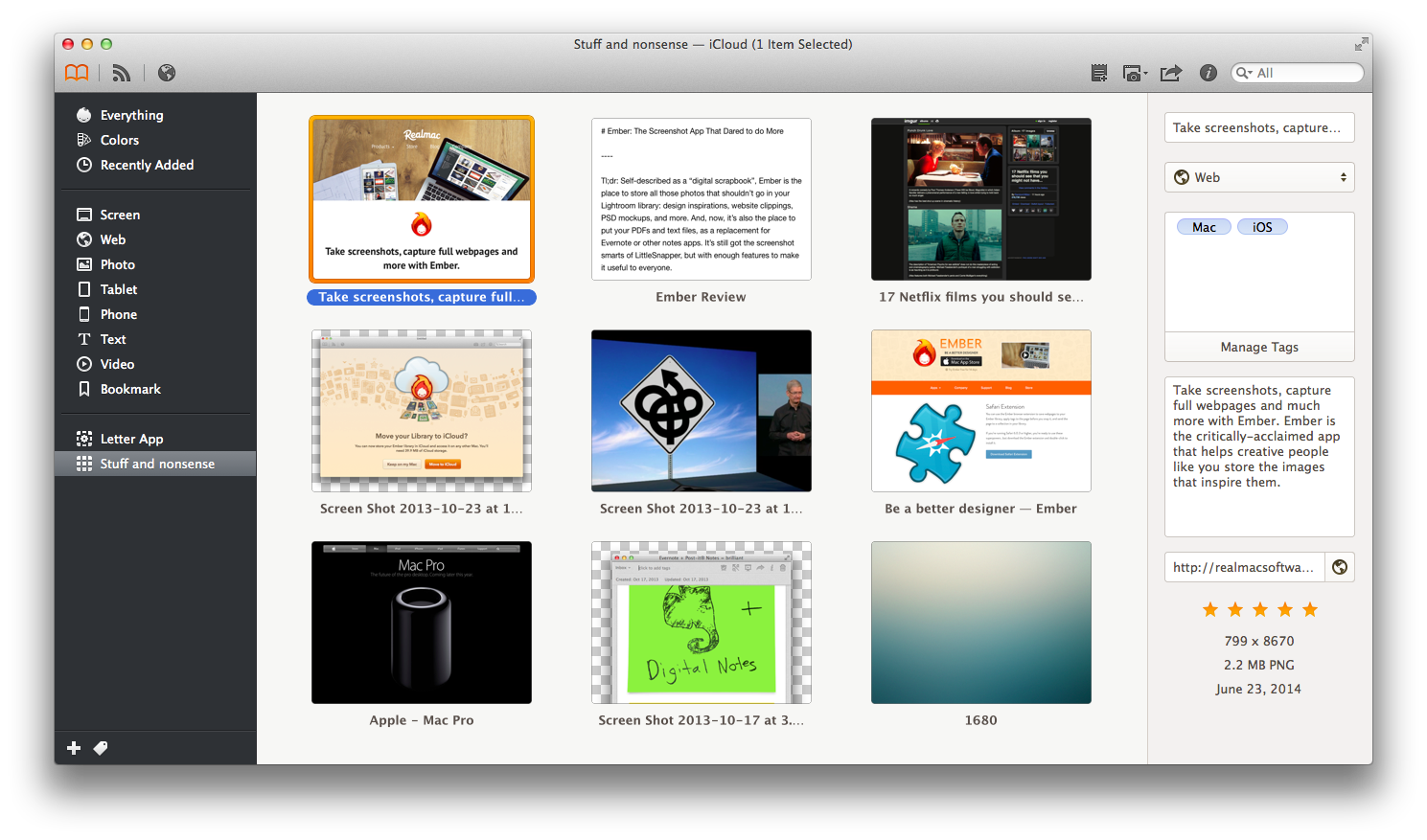
Task: Click the Manage Tags button
Action: pyautogui.click(x=1259, y=347)
